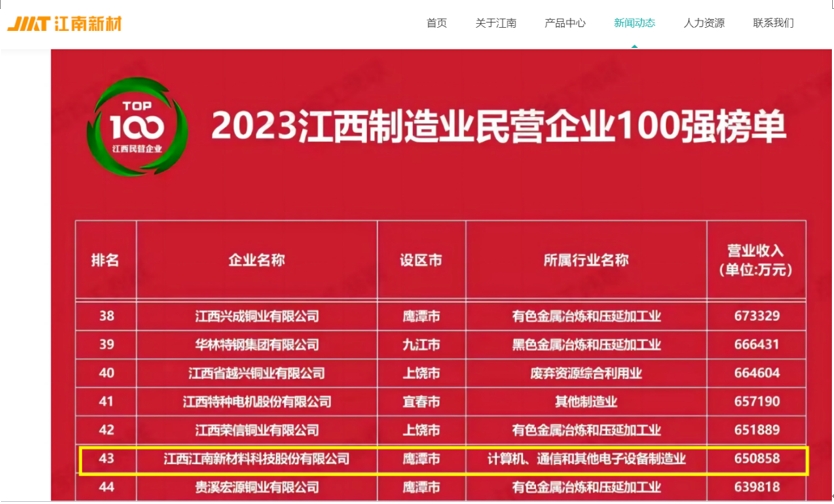Screen dimensions: 834x504
Task: Select 贵溪宏源铜业有限公司 company name
Action: [x=257, y=487]
